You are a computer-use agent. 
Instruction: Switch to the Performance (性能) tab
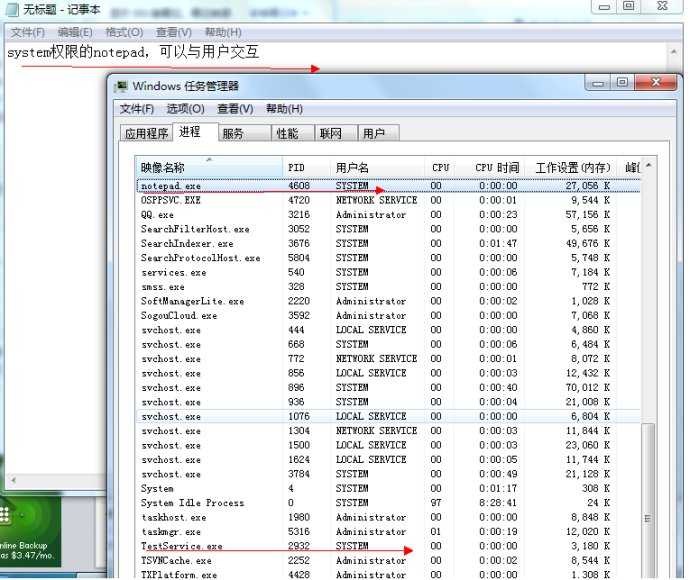pyautogui.click(x=292, y=133)
